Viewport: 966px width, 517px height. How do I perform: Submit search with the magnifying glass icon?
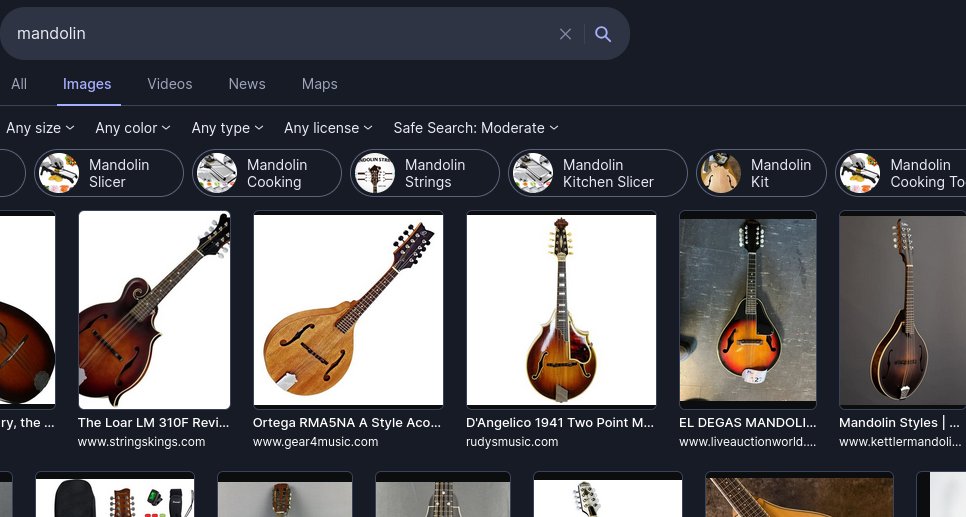[x=603, y=34]
